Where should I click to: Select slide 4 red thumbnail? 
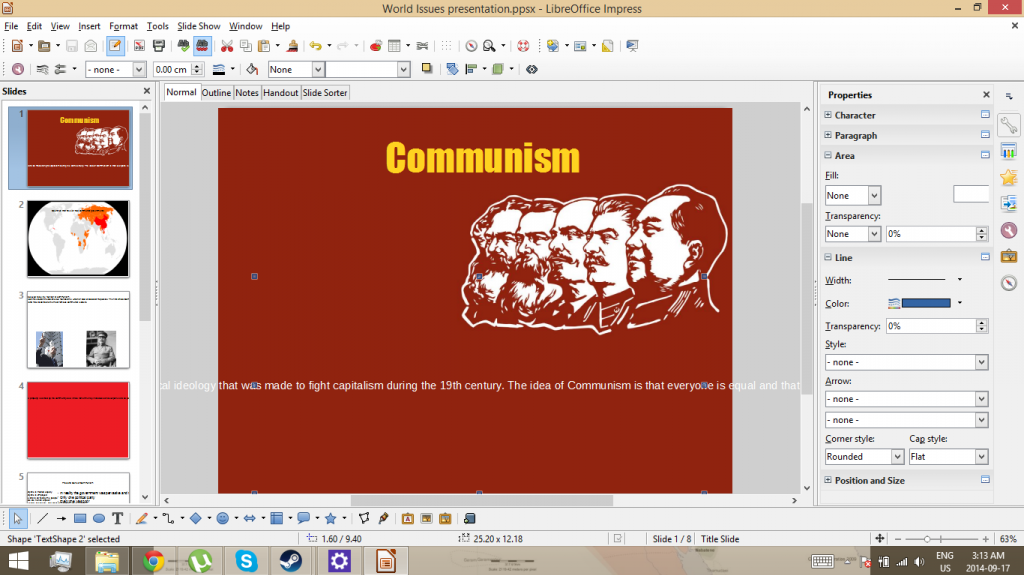click(78, 420)
